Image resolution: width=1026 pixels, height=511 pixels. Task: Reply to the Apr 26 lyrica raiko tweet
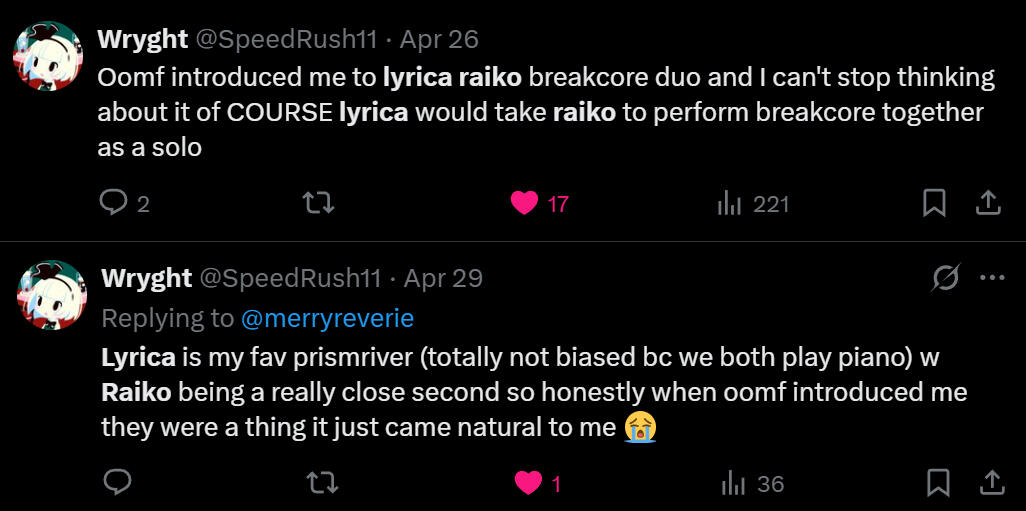[x=114, y=204]
